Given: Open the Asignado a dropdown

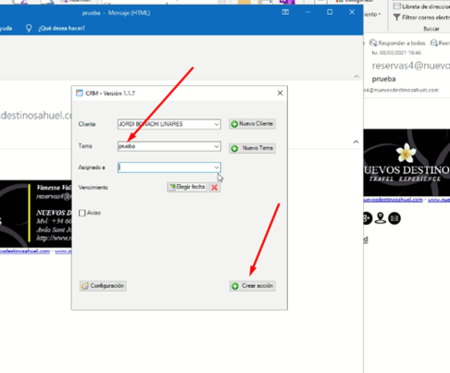Looking at the screenshot, I should tap(216, 167).
